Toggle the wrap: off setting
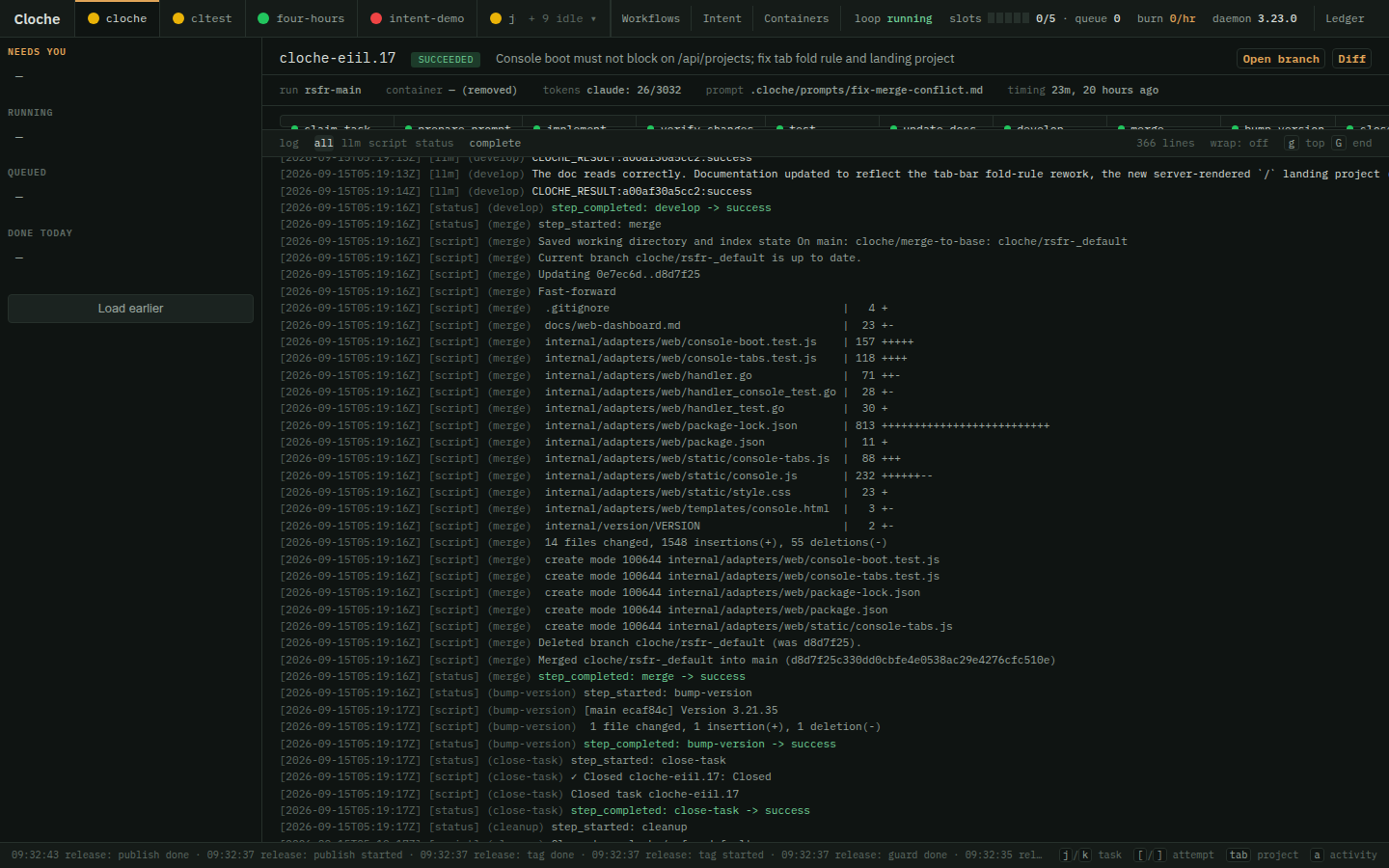Viewport: 1389px width, 868px height. (x=1239, y=143)
